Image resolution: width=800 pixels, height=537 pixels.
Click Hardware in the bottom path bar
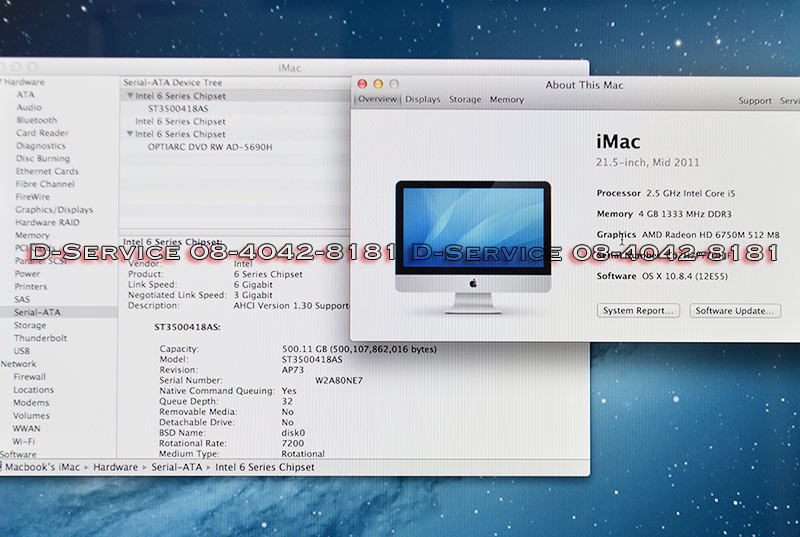(115, 467)
